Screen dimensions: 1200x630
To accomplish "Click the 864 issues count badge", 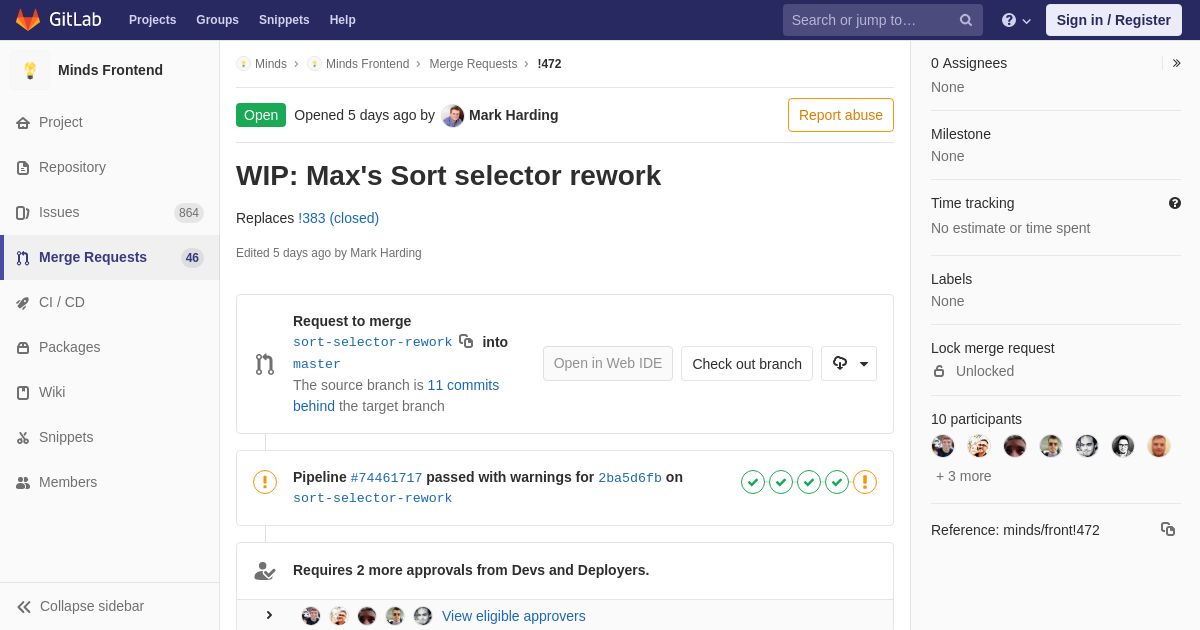I will [x=189, y=213].
